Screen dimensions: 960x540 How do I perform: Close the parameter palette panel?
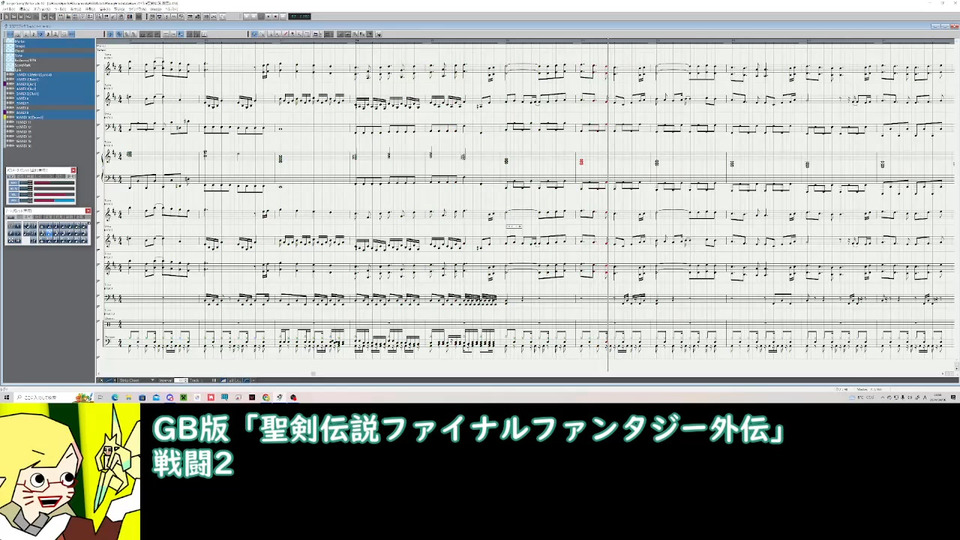pos(73,170)
